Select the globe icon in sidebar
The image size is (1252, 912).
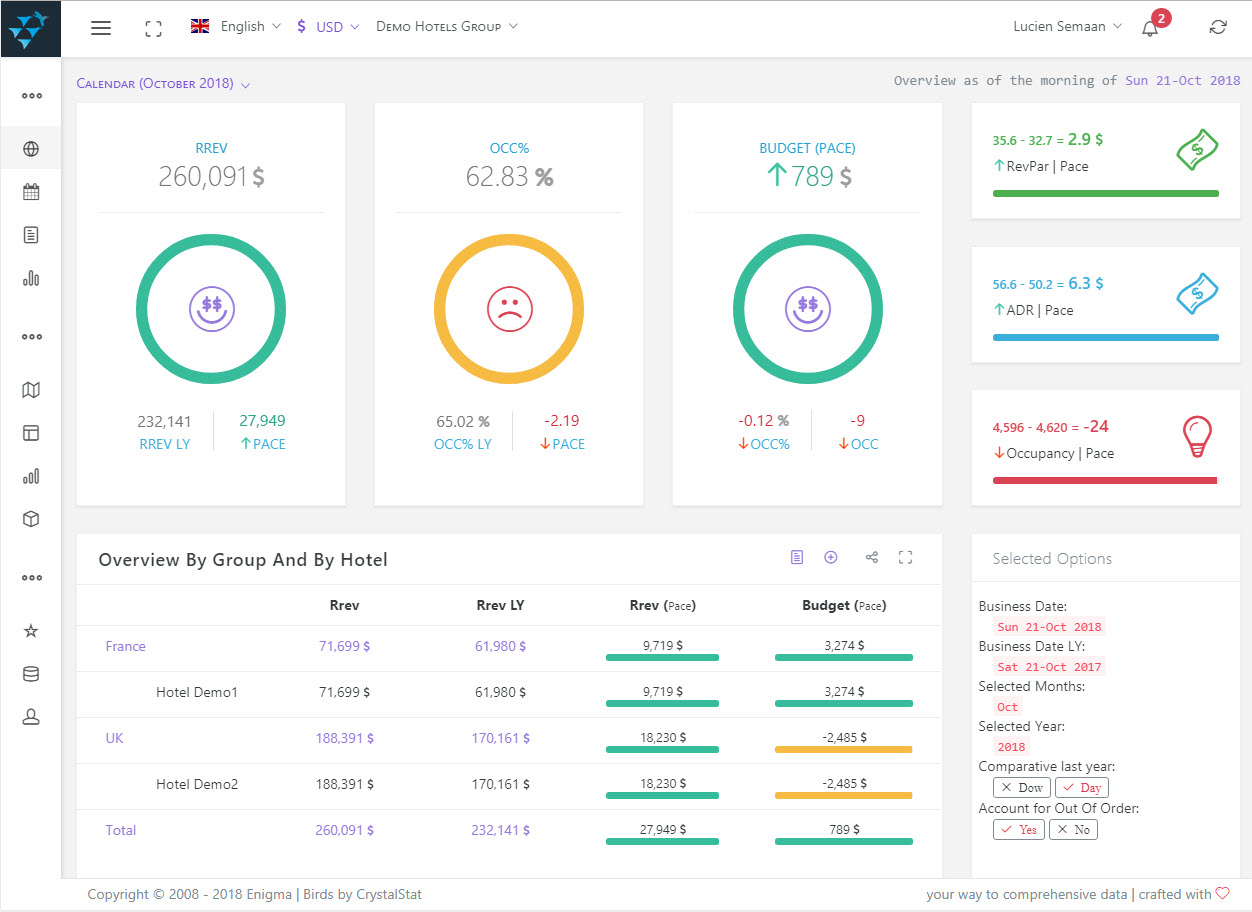31,149
